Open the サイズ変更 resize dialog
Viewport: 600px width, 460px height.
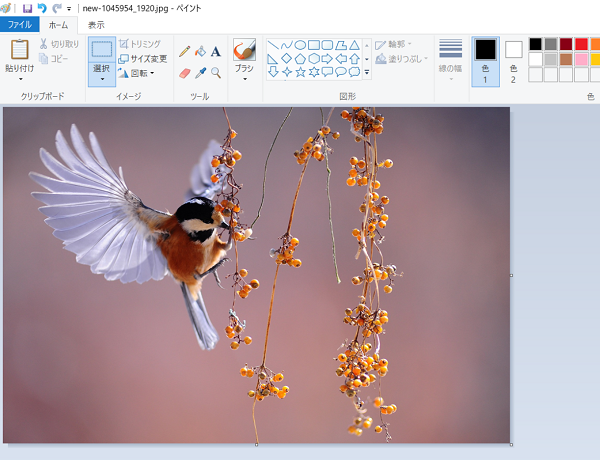pos(143,59)
